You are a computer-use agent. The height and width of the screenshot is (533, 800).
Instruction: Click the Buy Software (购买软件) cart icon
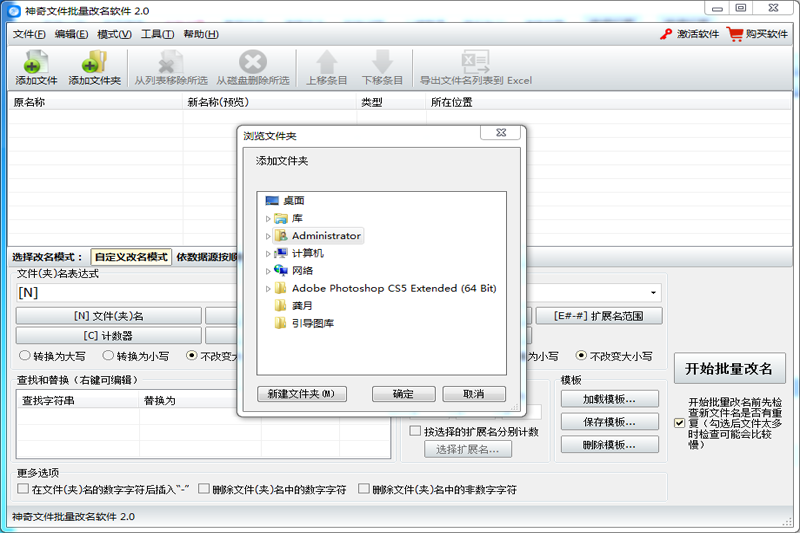pos(735,34)
